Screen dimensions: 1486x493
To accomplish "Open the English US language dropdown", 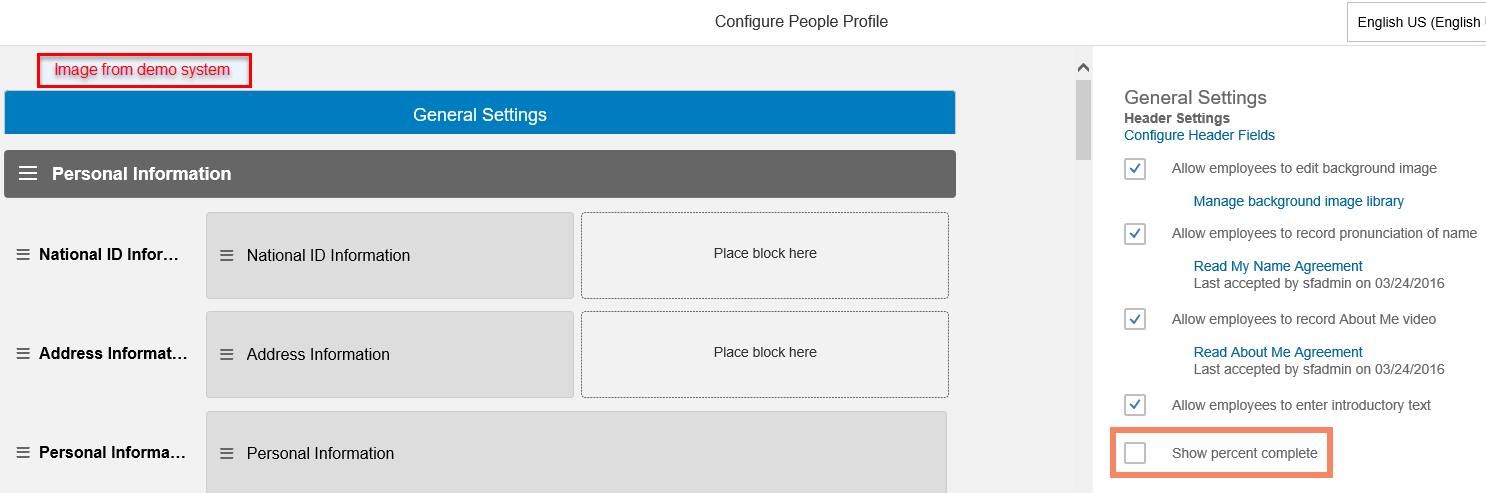I will pyautogui.click(x=1416, y=22).
